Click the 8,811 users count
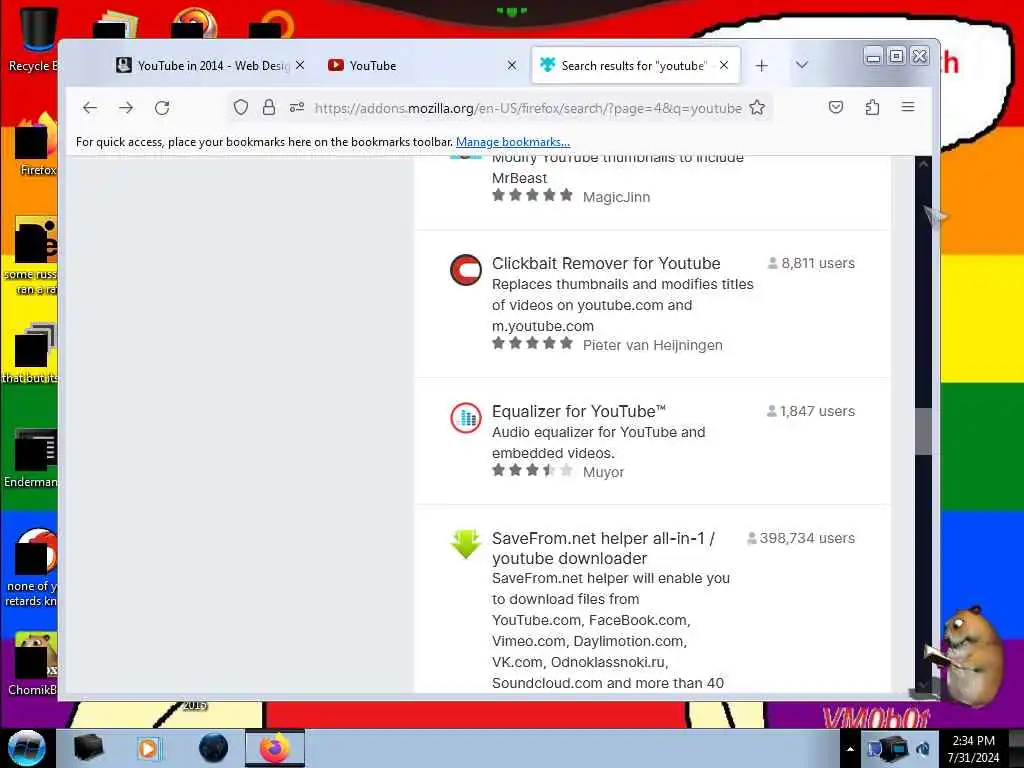 click(810, 263)
